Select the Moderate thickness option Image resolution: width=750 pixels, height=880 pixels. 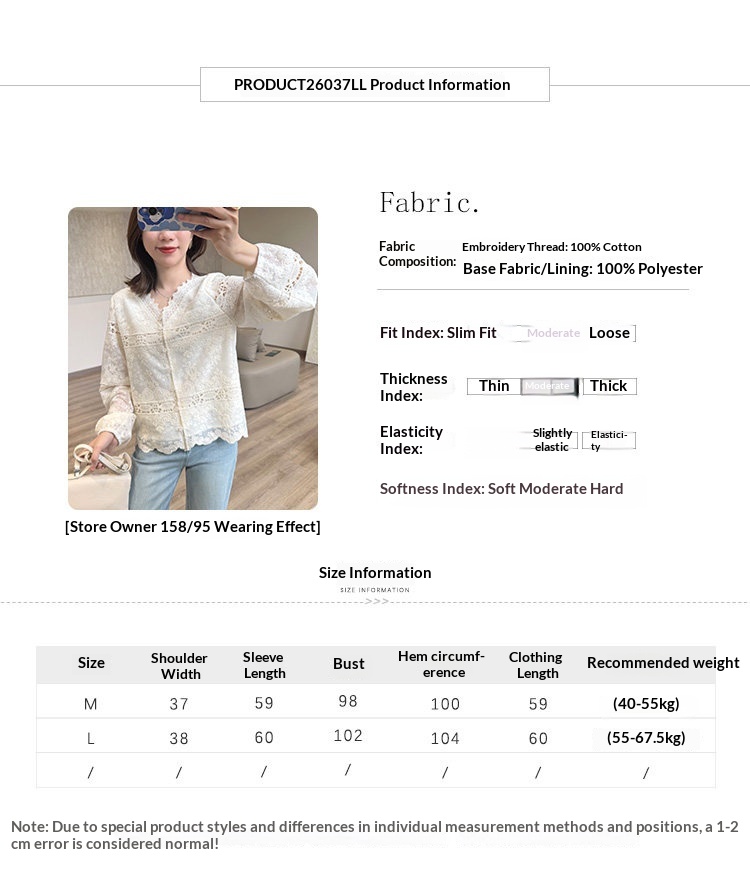(548, 386)
